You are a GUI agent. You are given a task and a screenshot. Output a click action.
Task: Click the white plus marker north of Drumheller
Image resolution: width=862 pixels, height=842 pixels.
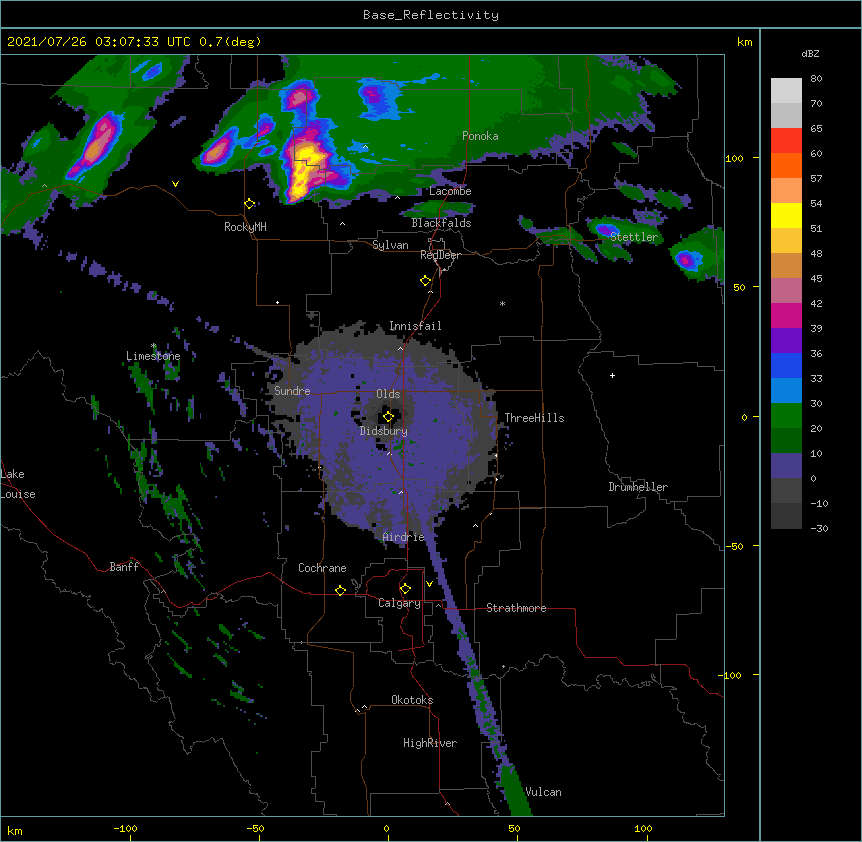pyautogui.click(x=612, y=375)
